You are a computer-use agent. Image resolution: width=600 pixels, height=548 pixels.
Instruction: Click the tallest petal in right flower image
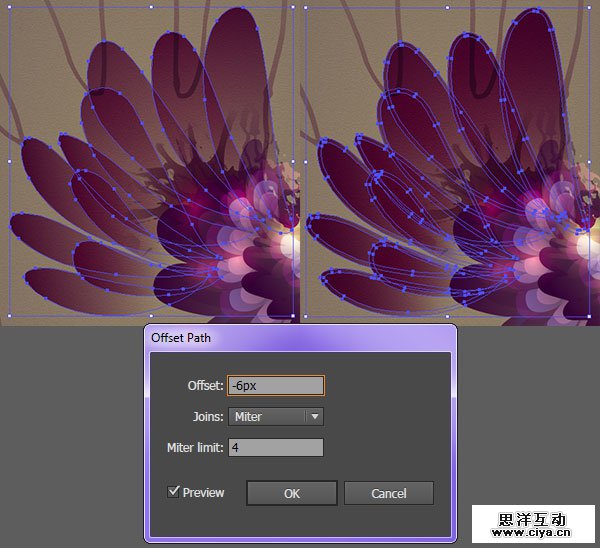click(530, 70)
